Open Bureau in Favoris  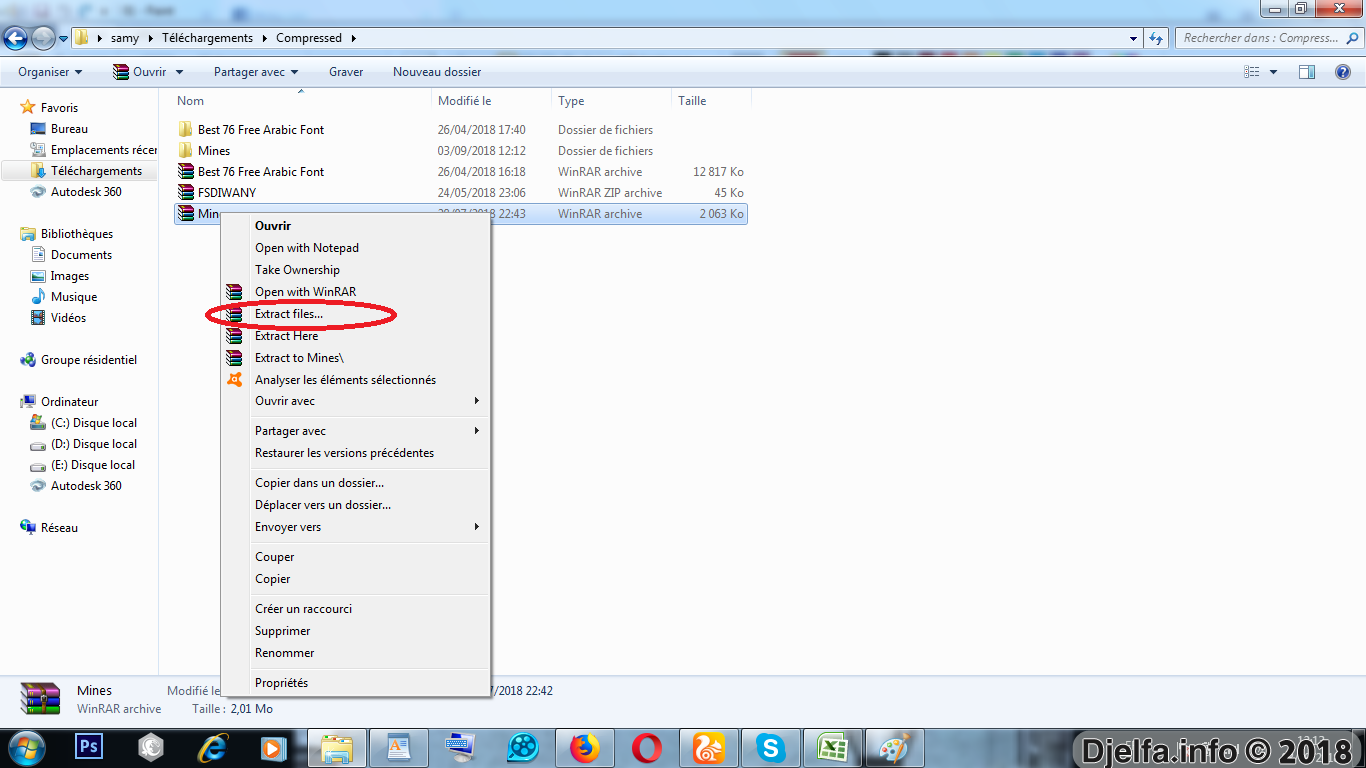(x=69, y=129)
